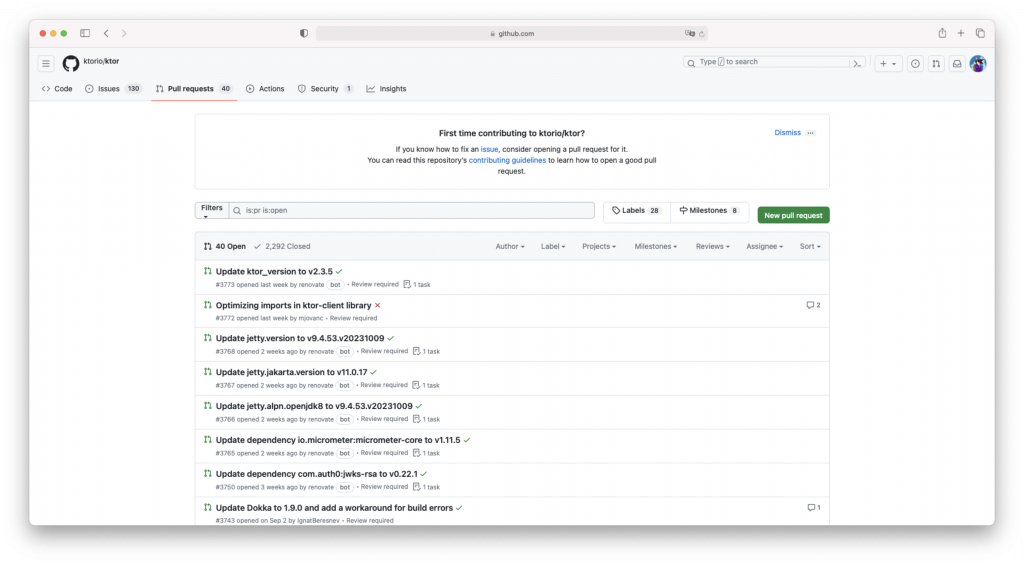
Task: Open the command palette icon
Action: [x=857, y=63]
